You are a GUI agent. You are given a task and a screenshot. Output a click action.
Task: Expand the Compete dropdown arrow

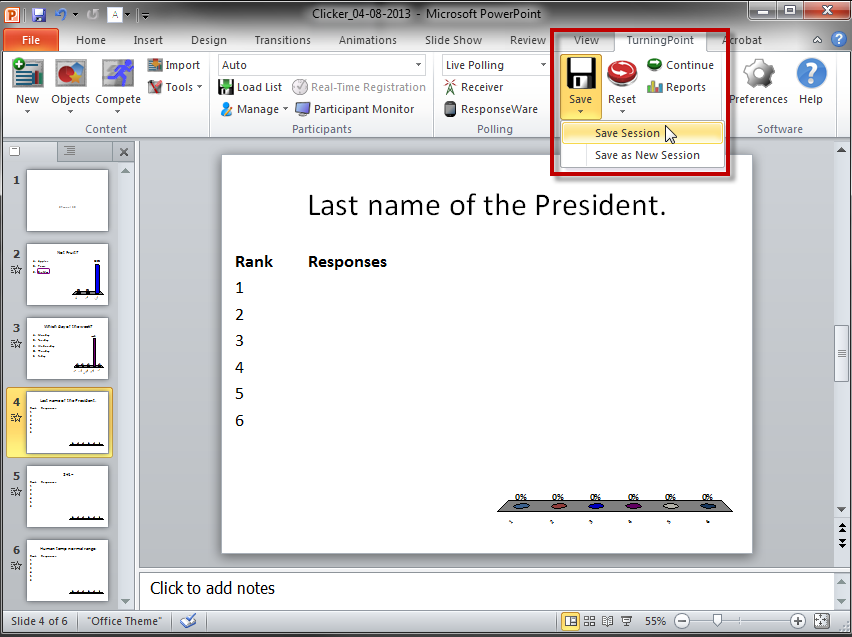(x=118, y=111)
